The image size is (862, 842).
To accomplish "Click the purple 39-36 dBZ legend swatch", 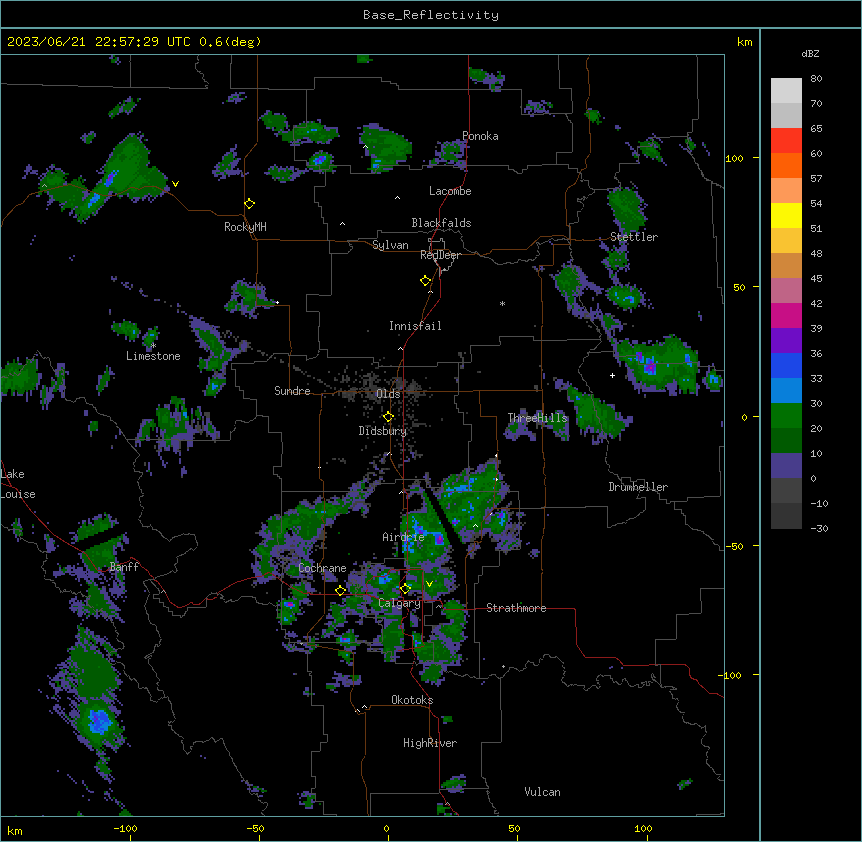I will pyautogui.click(x=786, y=341).
